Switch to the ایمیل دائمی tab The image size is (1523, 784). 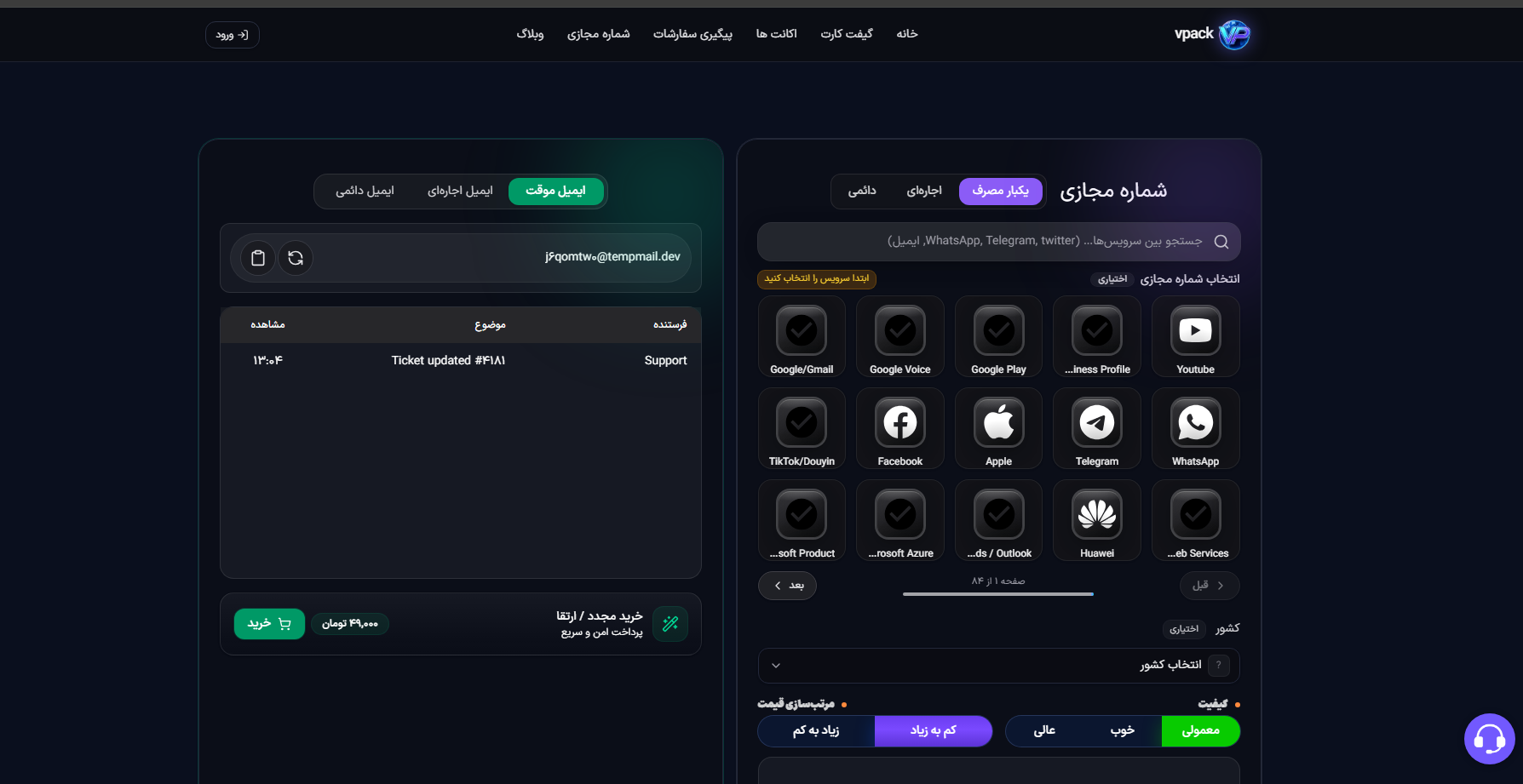click(x=365, y=192)
